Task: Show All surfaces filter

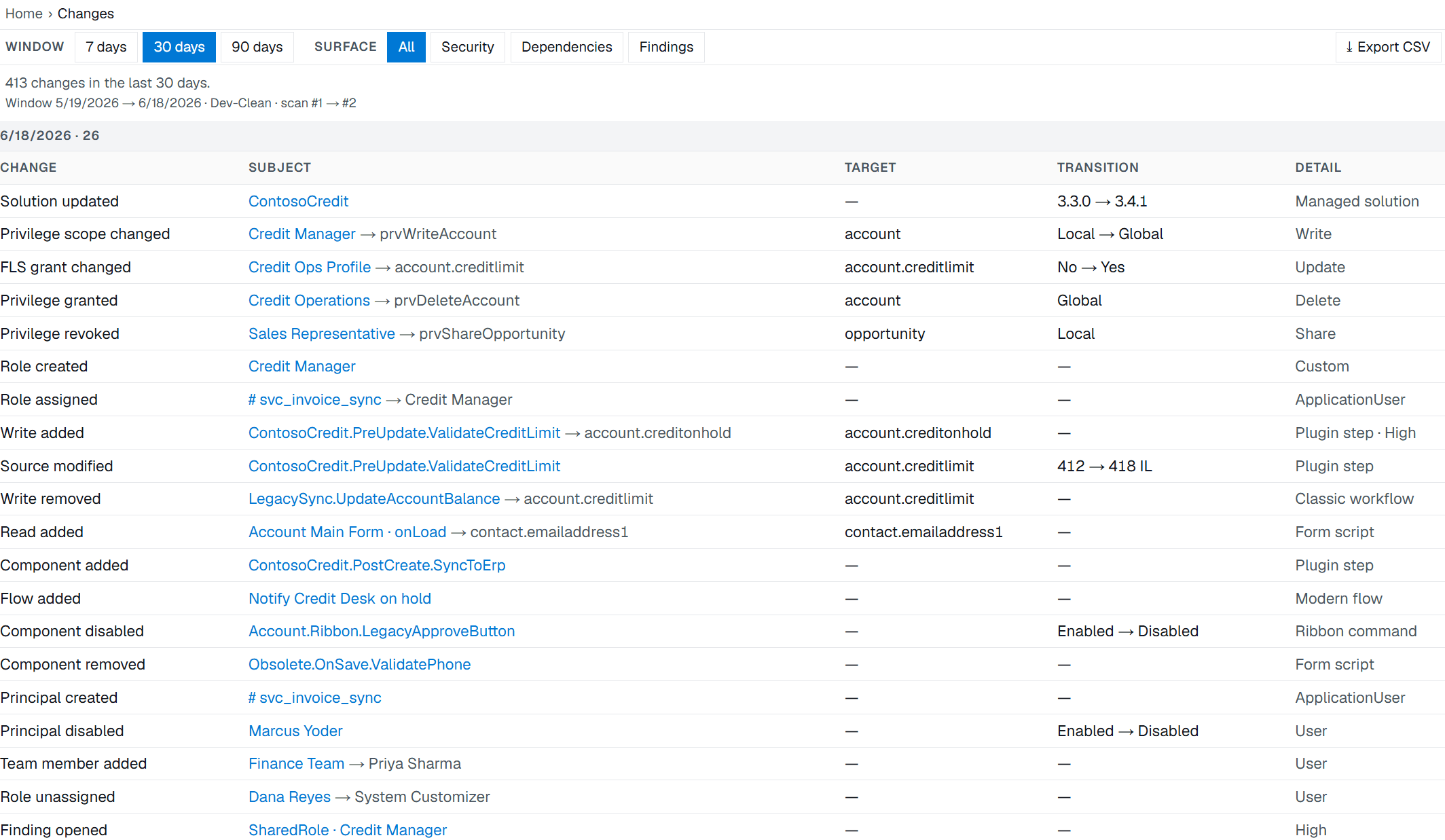Action: tap(406, 47)
